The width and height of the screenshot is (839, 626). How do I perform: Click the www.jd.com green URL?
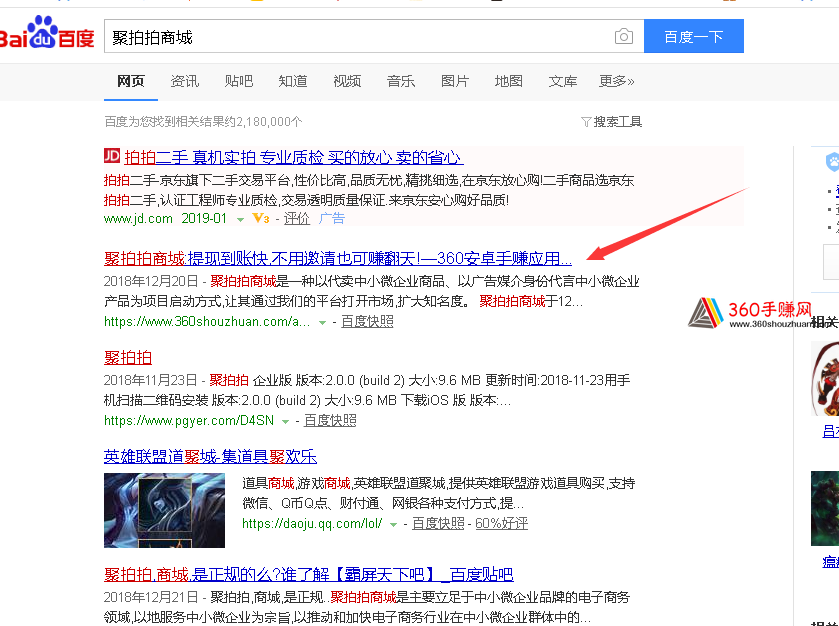pos(138,218)
